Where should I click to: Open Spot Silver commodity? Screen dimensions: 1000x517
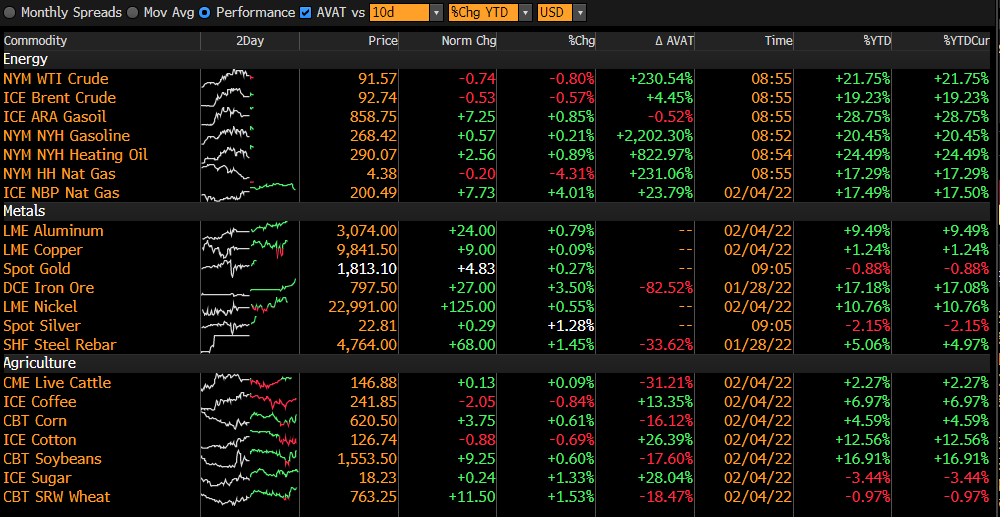click(x=42, y=326)
